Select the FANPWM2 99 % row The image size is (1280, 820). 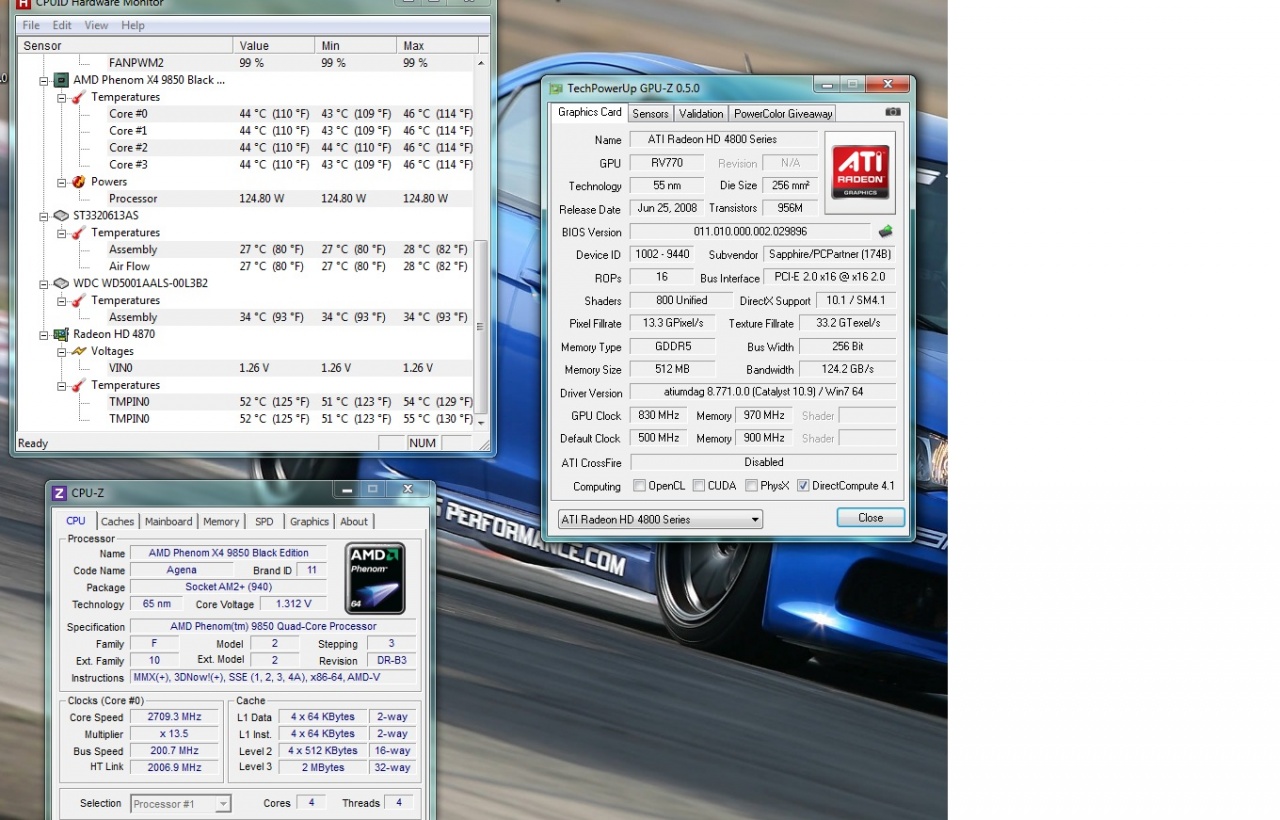245,63
